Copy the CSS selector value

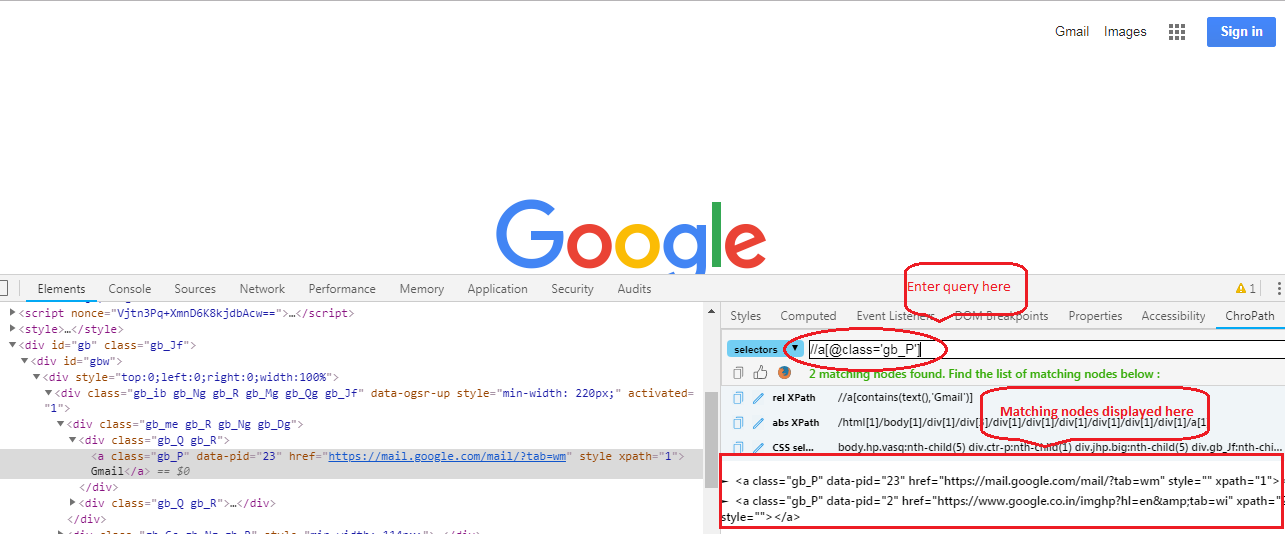click(738, 447)
